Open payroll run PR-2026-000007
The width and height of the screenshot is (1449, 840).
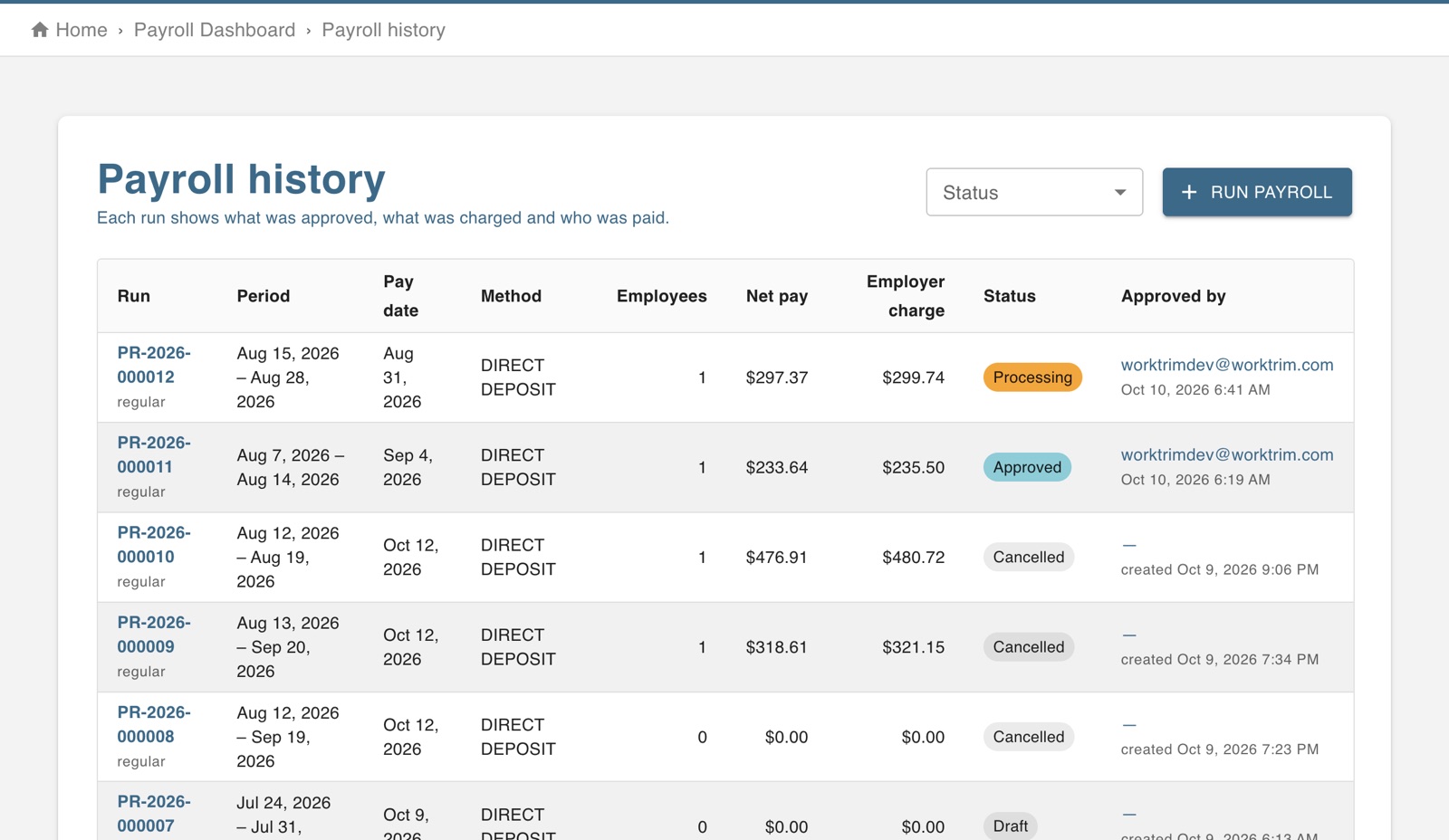[154, 814]
